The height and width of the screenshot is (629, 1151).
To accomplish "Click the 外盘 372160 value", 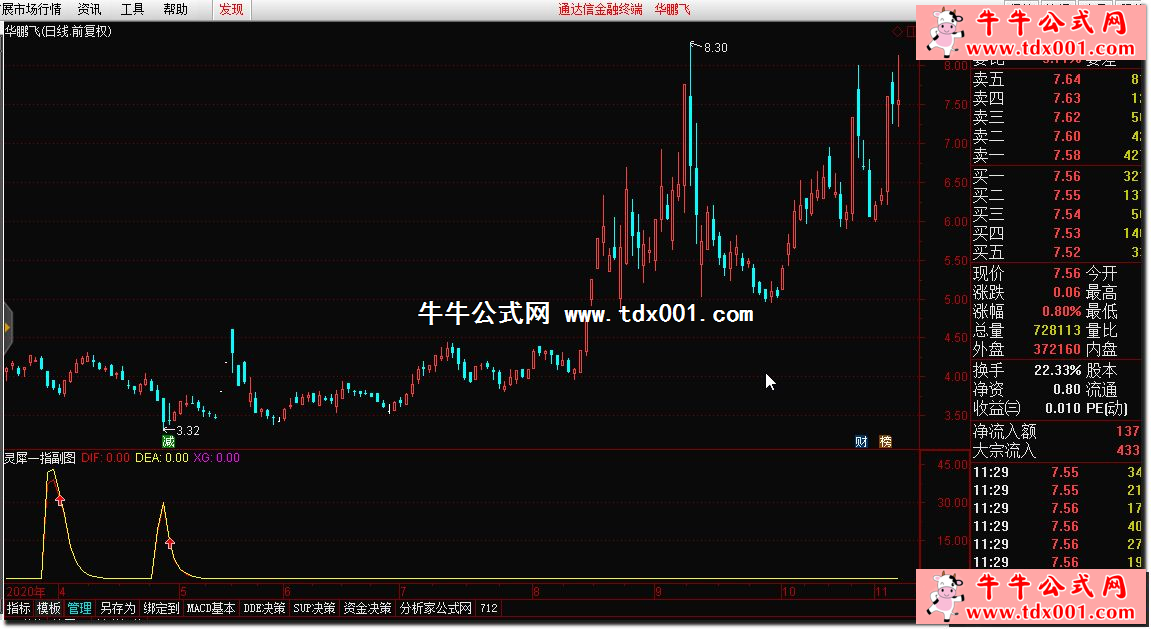I will [1057, 349].
